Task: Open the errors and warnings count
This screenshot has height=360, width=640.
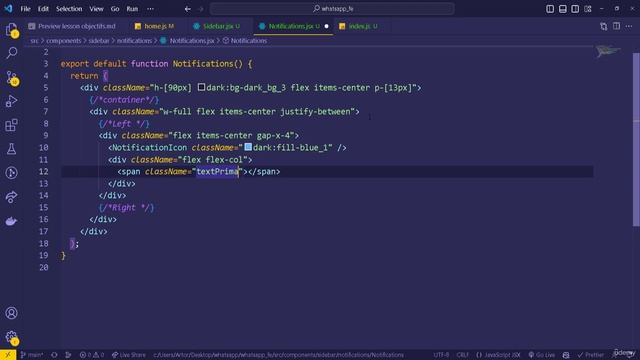Action: click(92, 355)
